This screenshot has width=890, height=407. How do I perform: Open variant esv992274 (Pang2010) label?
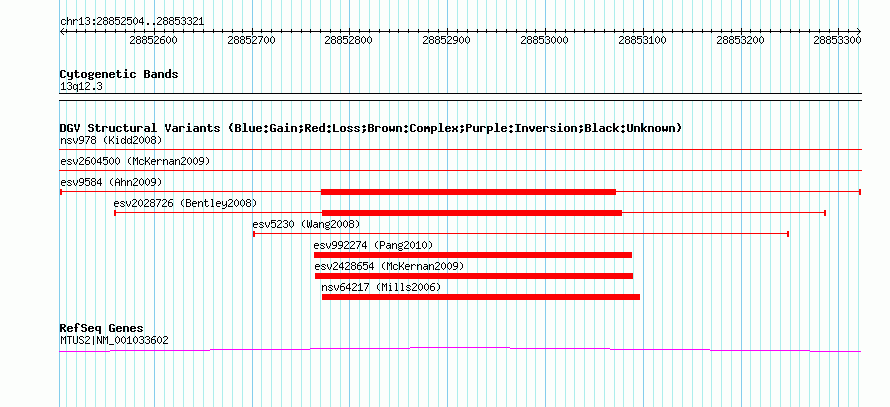tap(373, 245)
